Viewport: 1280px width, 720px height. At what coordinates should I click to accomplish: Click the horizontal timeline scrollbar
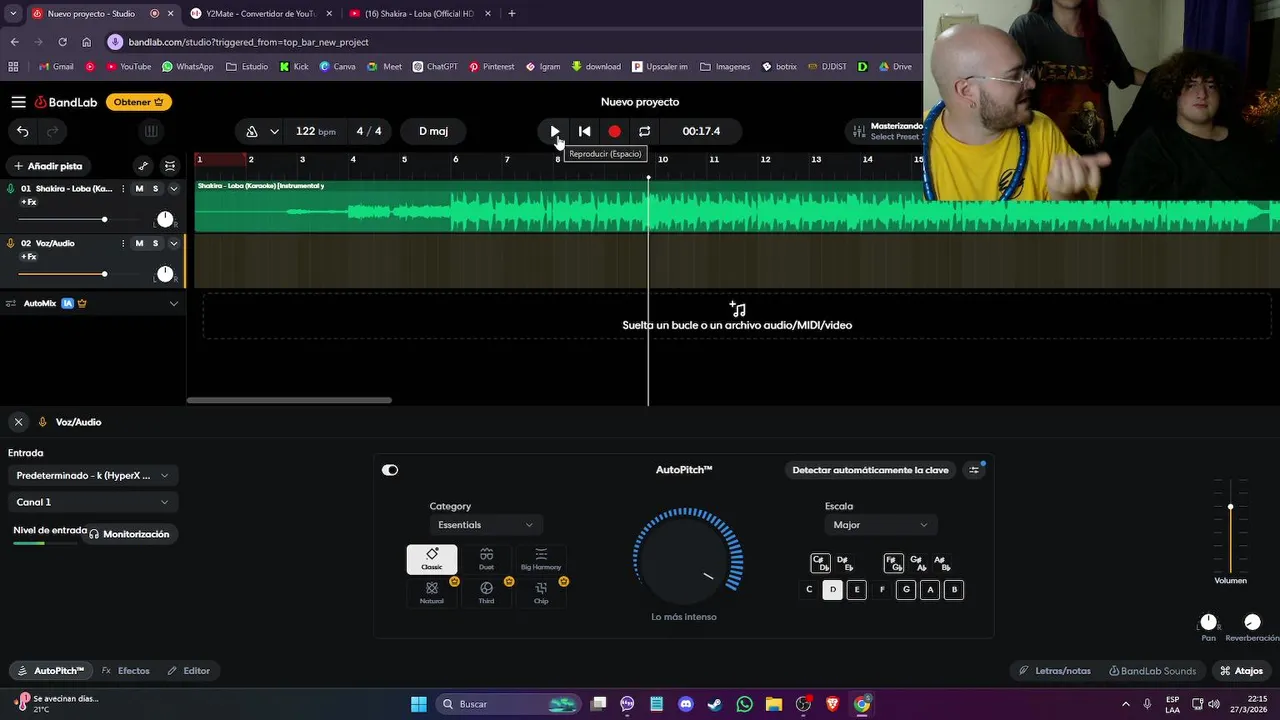tap(289, 401)
